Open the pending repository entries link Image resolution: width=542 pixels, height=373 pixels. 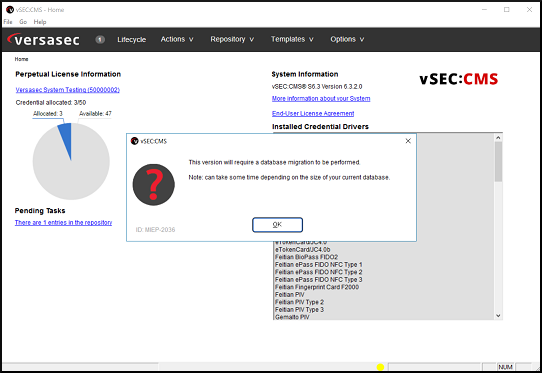(63, 222)
